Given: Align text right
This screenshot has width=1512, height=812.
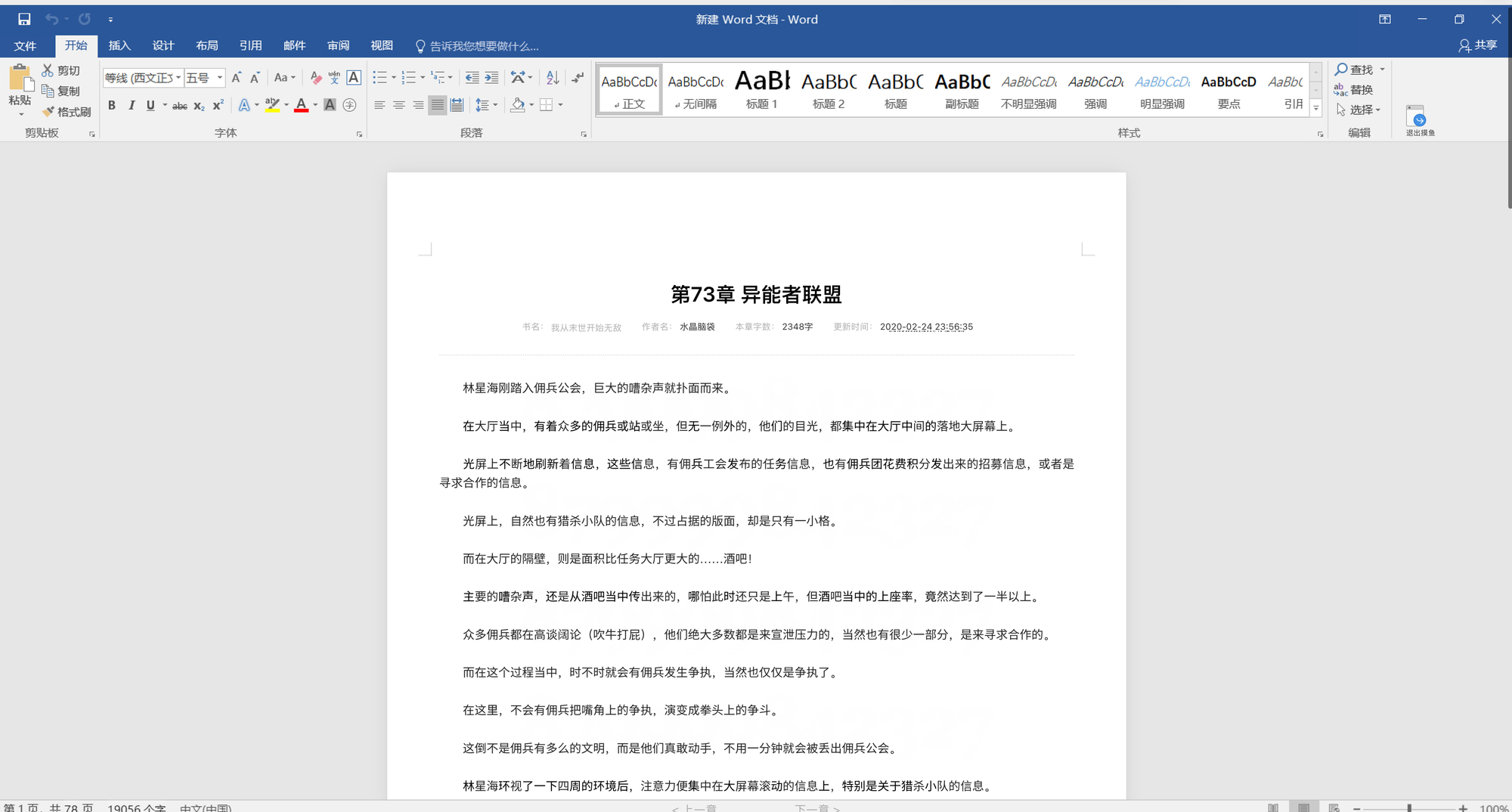Looking at the screenshot, I should pyautogui.click(x=418, y=105).
